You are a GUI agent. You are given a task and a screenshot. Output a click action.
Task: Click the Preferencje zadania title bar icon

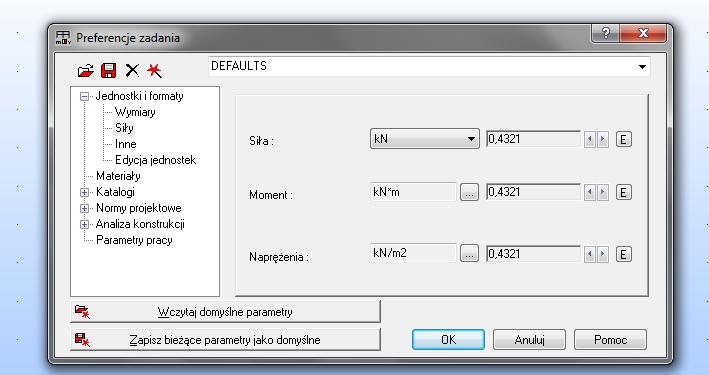coord(63,38)
